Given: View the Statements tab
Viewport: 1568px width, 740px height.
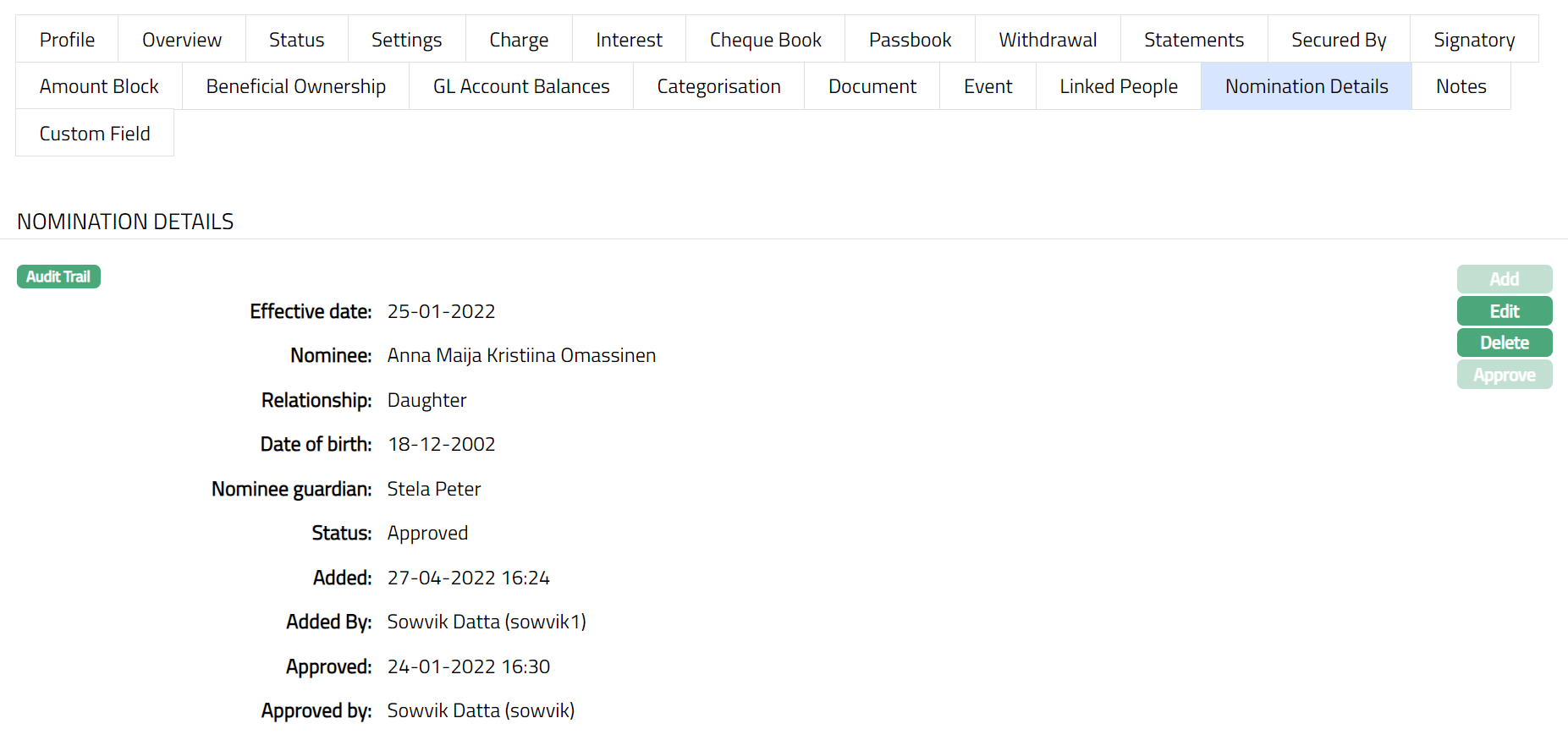Looking at the screenshot, I should (x=1193, y=40).
